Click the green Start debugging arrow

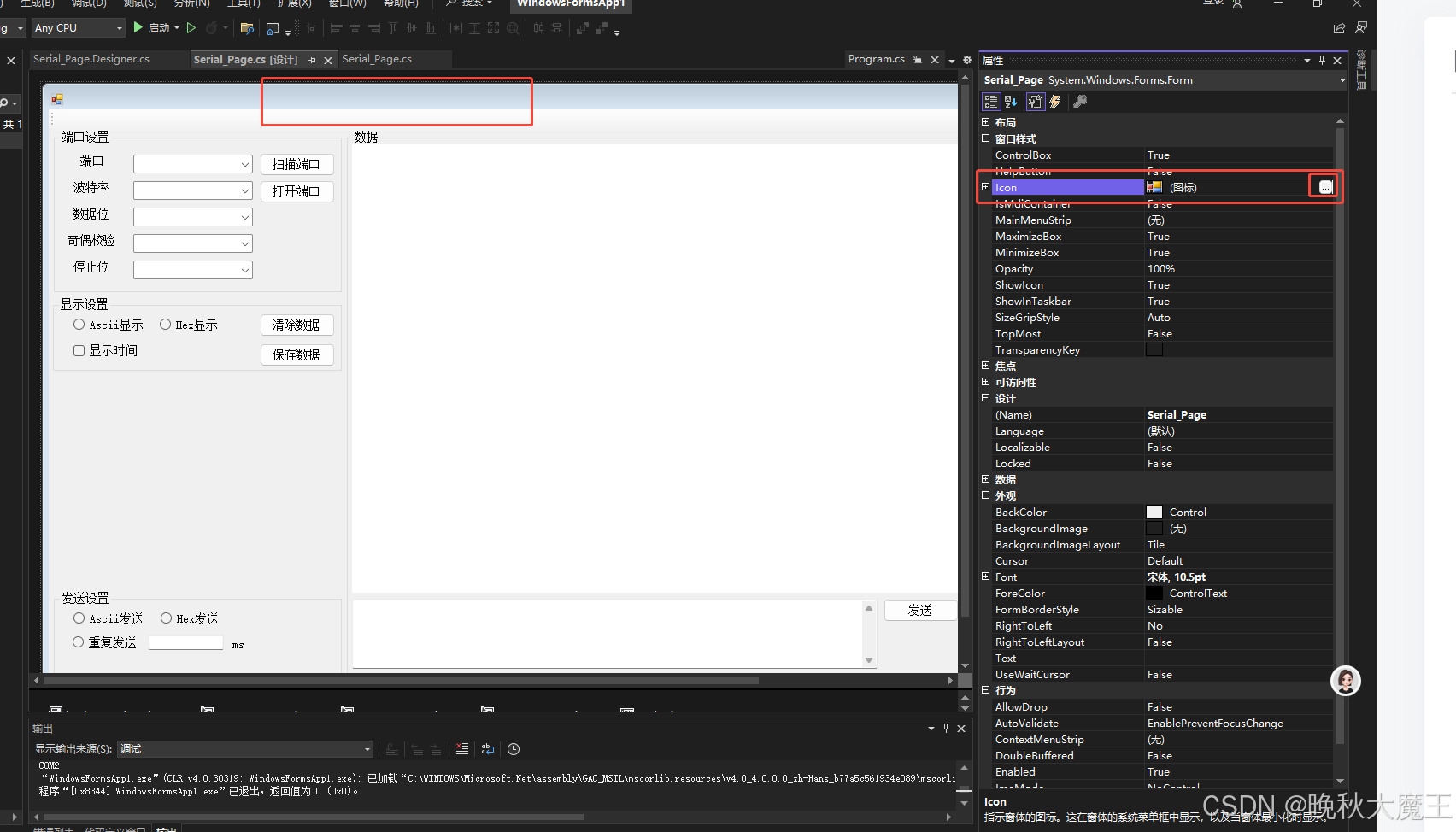pyautogui.click(x=138, y=27)
